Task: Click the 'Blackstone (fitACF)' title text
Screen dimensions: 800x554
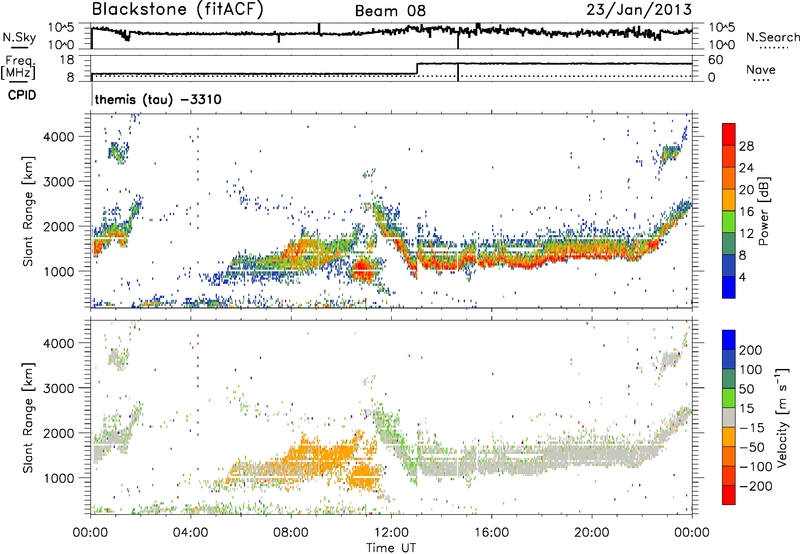Action: (177, 10)
